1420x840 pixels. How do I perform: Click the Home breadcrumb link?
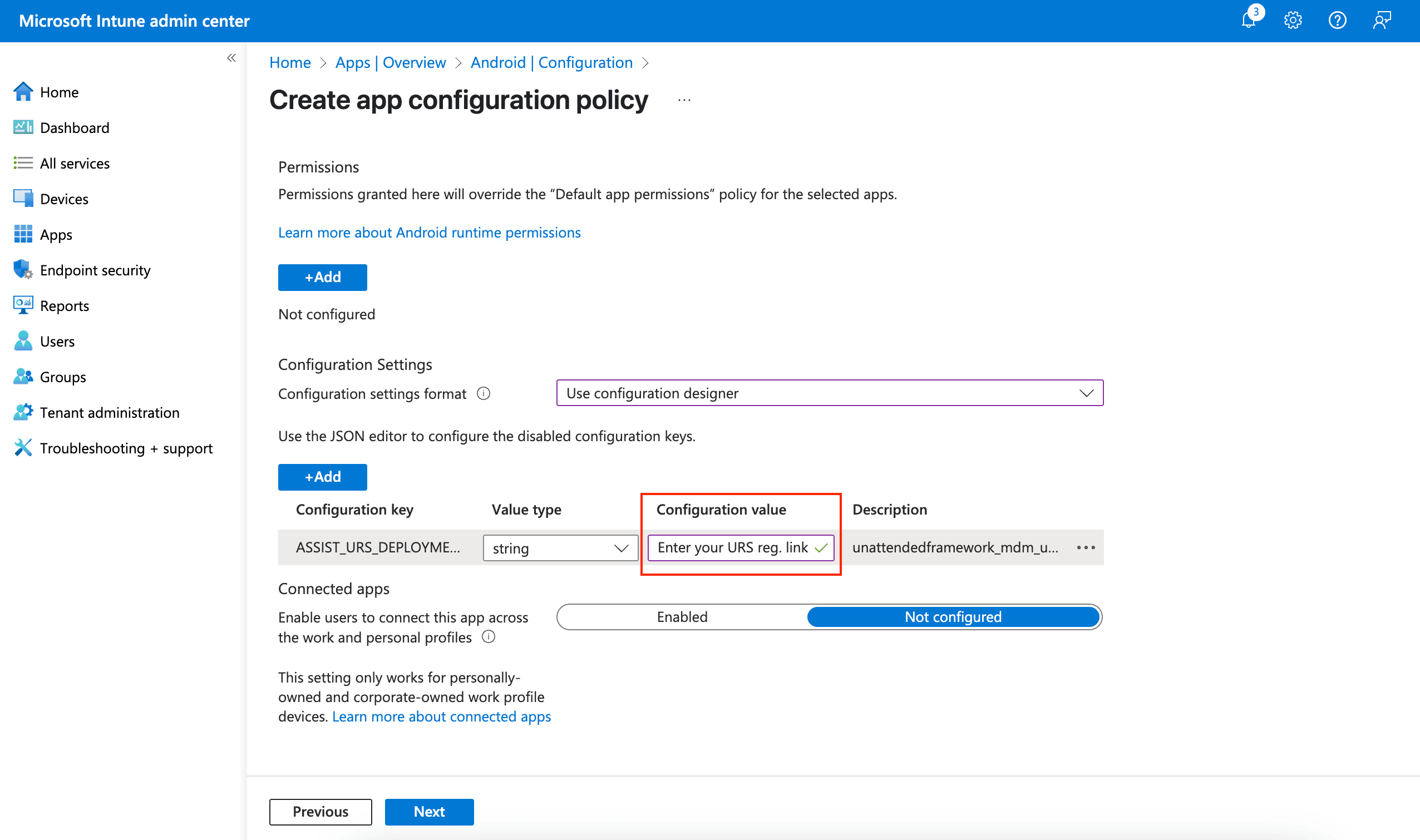point(290,62)
